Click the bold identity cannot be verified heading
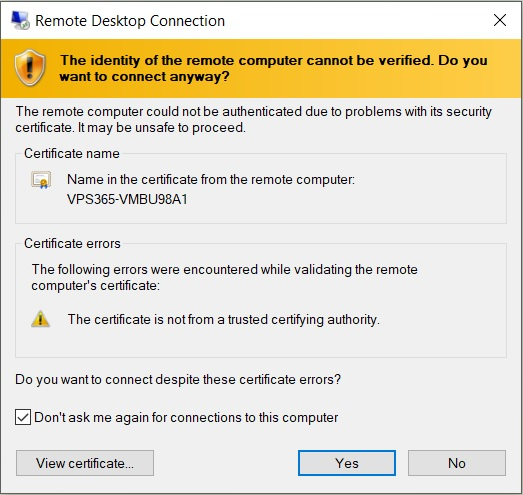This screenshot has width=523, height=495. (x=274, y=68)
